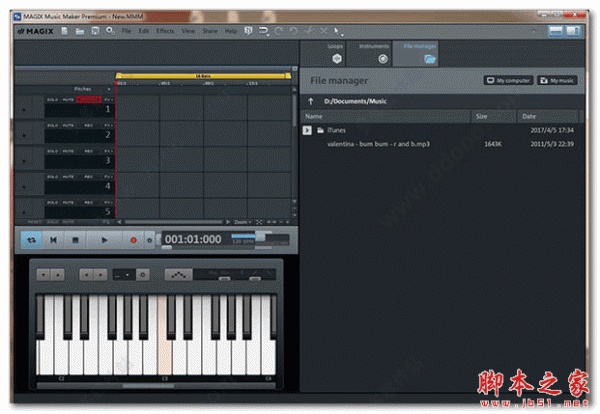This screenshot has height=414, width=600.
Task: Click the Save project disk icon
Action: (95, 31)
